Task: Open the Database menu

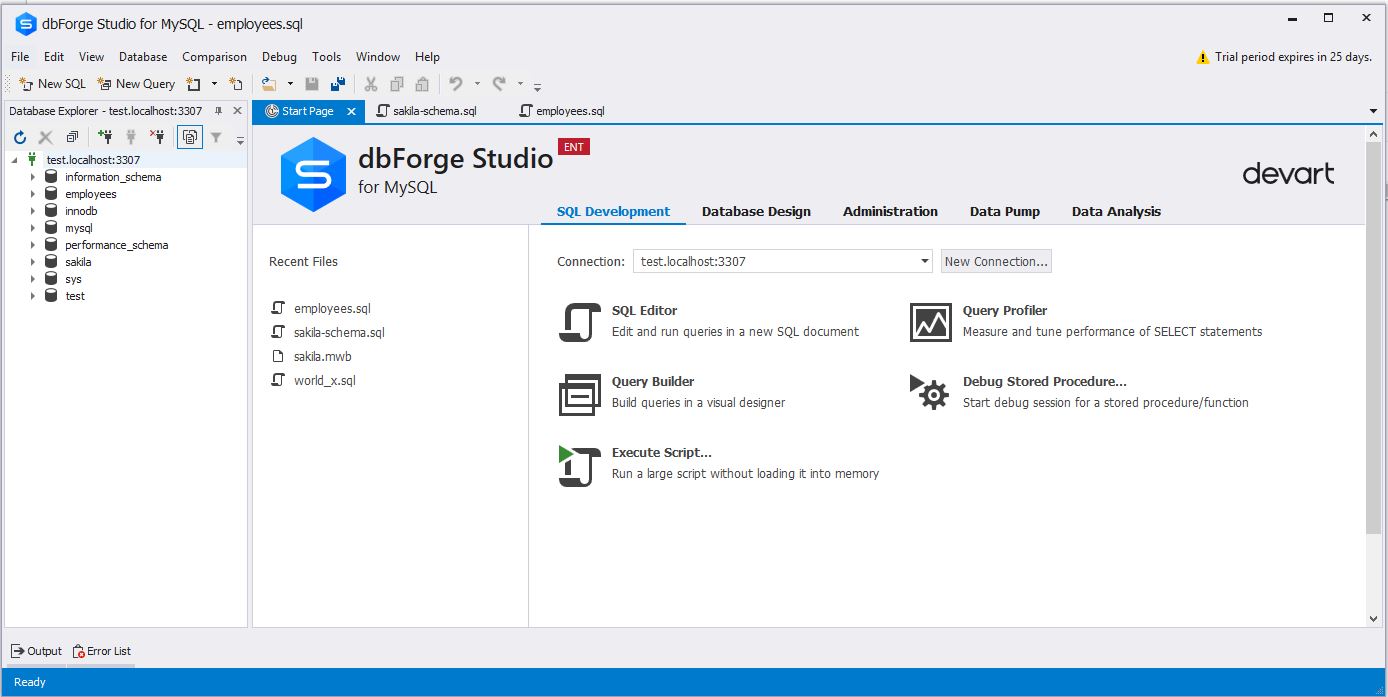Action: tap(143, 57)
